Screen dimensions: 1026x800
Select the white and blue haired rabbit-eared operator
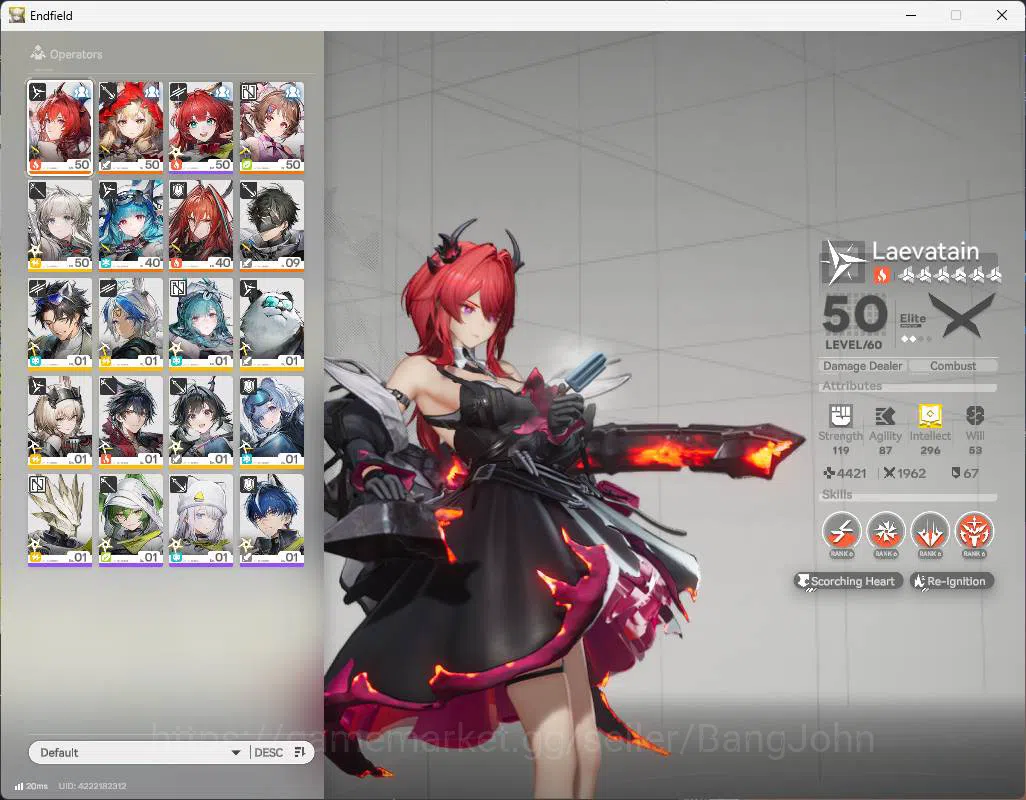pos(131,324)
